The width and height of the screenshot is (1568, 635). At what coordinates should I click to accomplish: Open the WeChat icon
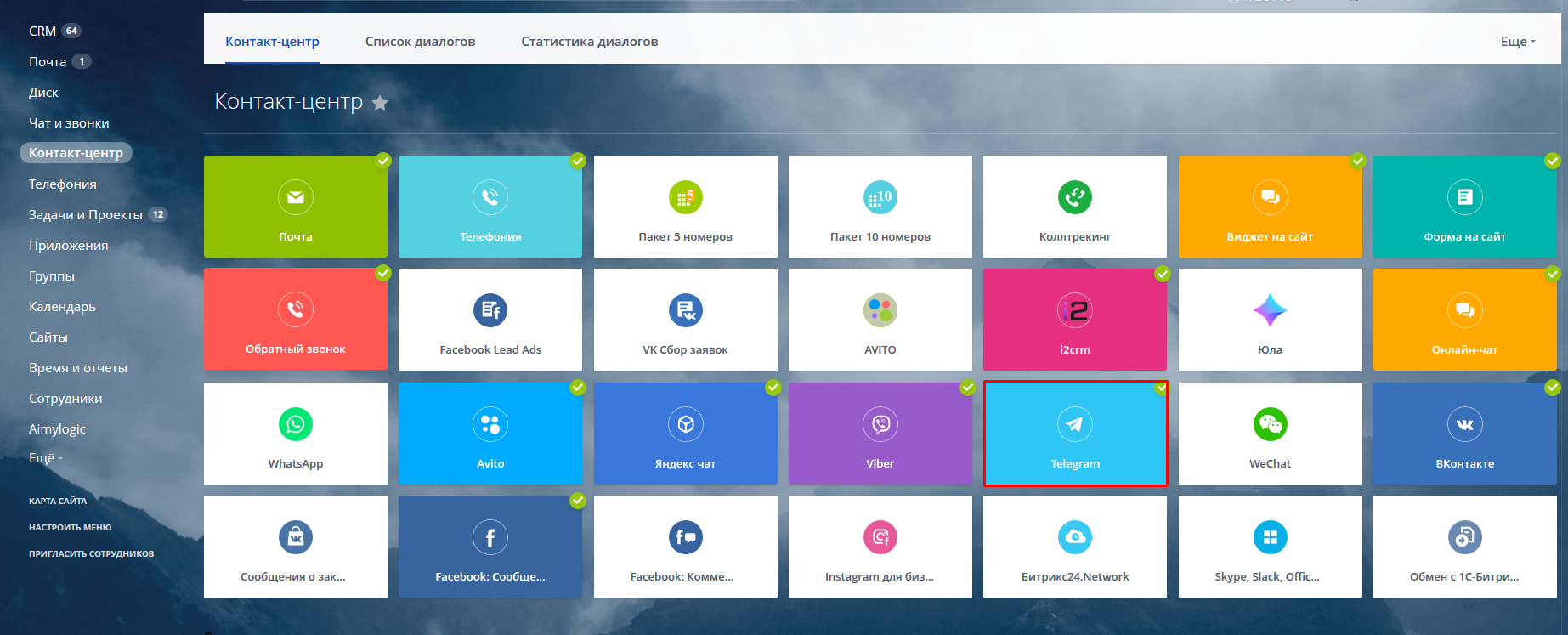pyautogui.click(x=1271, y=424)
